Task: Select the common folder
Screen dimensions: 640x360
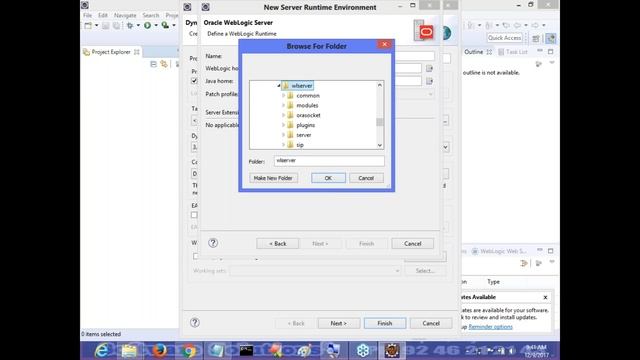Action: (308, 96)
